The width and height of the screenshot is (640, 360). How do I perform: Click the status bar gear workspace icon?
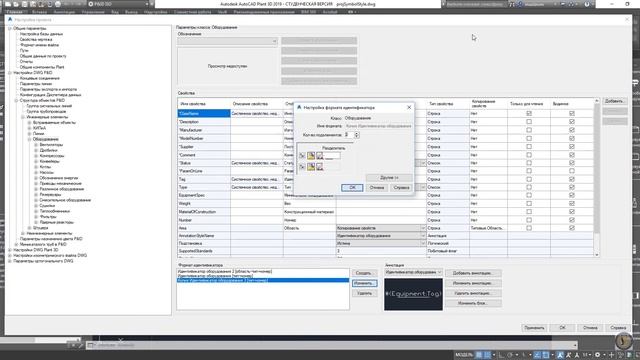(x=598, y=355)
